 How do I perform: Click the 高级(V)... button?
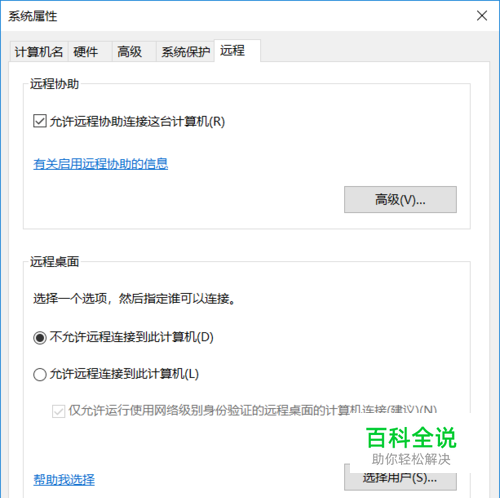click(400, 199)
